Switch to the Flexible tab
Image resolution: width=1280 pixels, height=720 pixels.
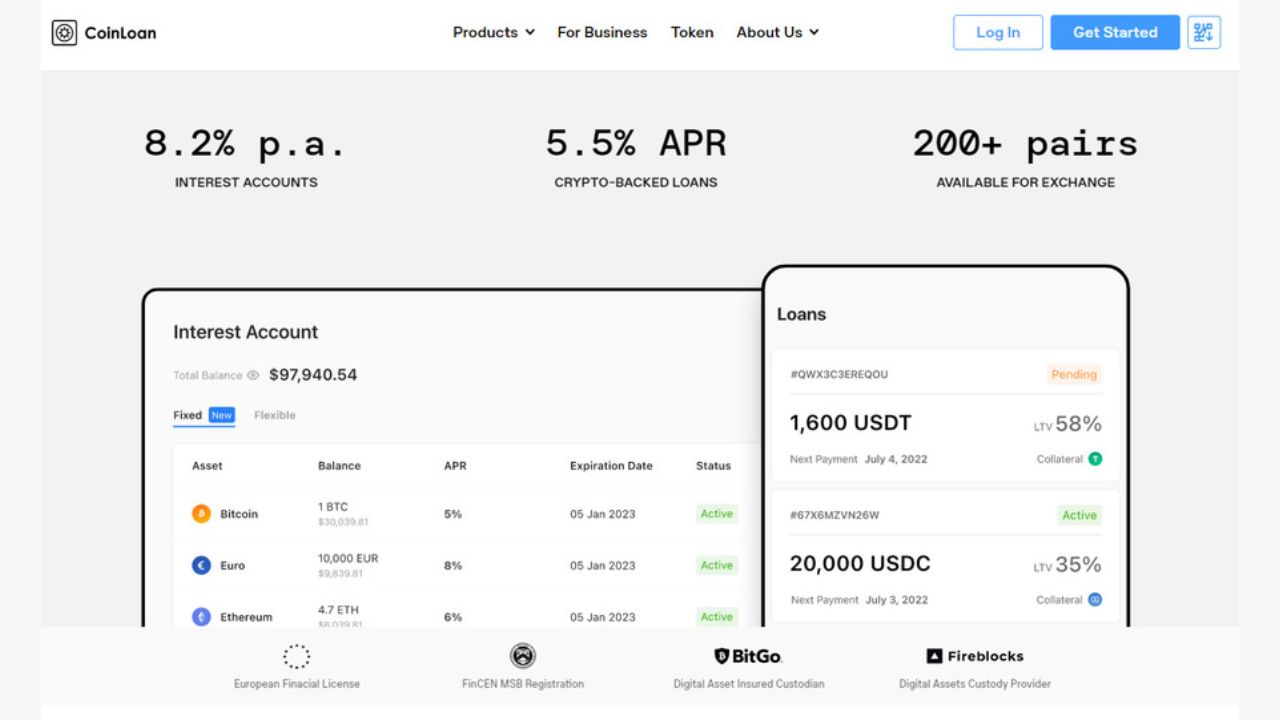click(x=275, y=415)
